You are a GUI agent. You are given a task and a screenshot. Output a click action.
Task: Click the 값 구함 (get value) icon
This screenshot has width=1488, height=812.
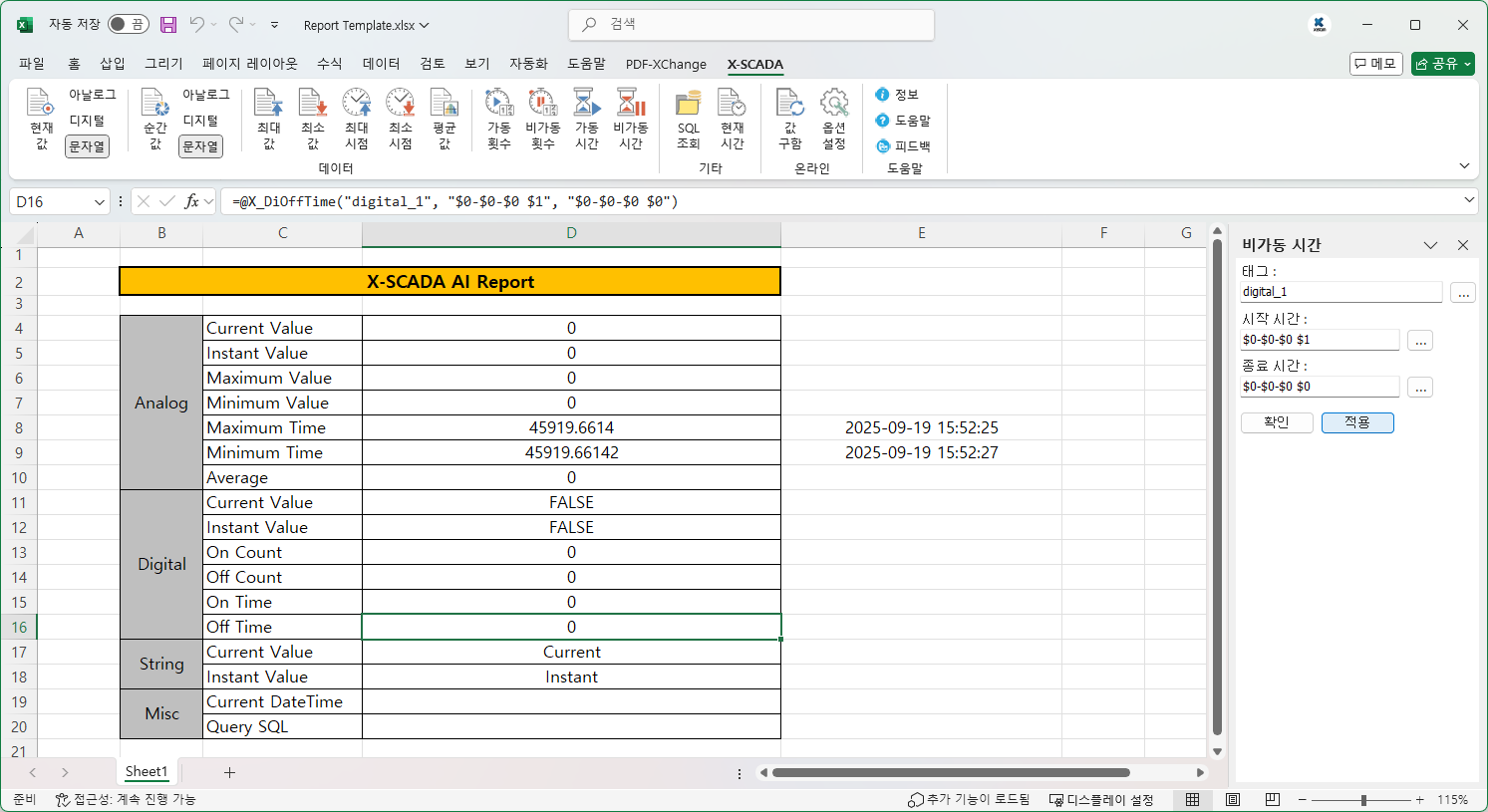point(789,118)
